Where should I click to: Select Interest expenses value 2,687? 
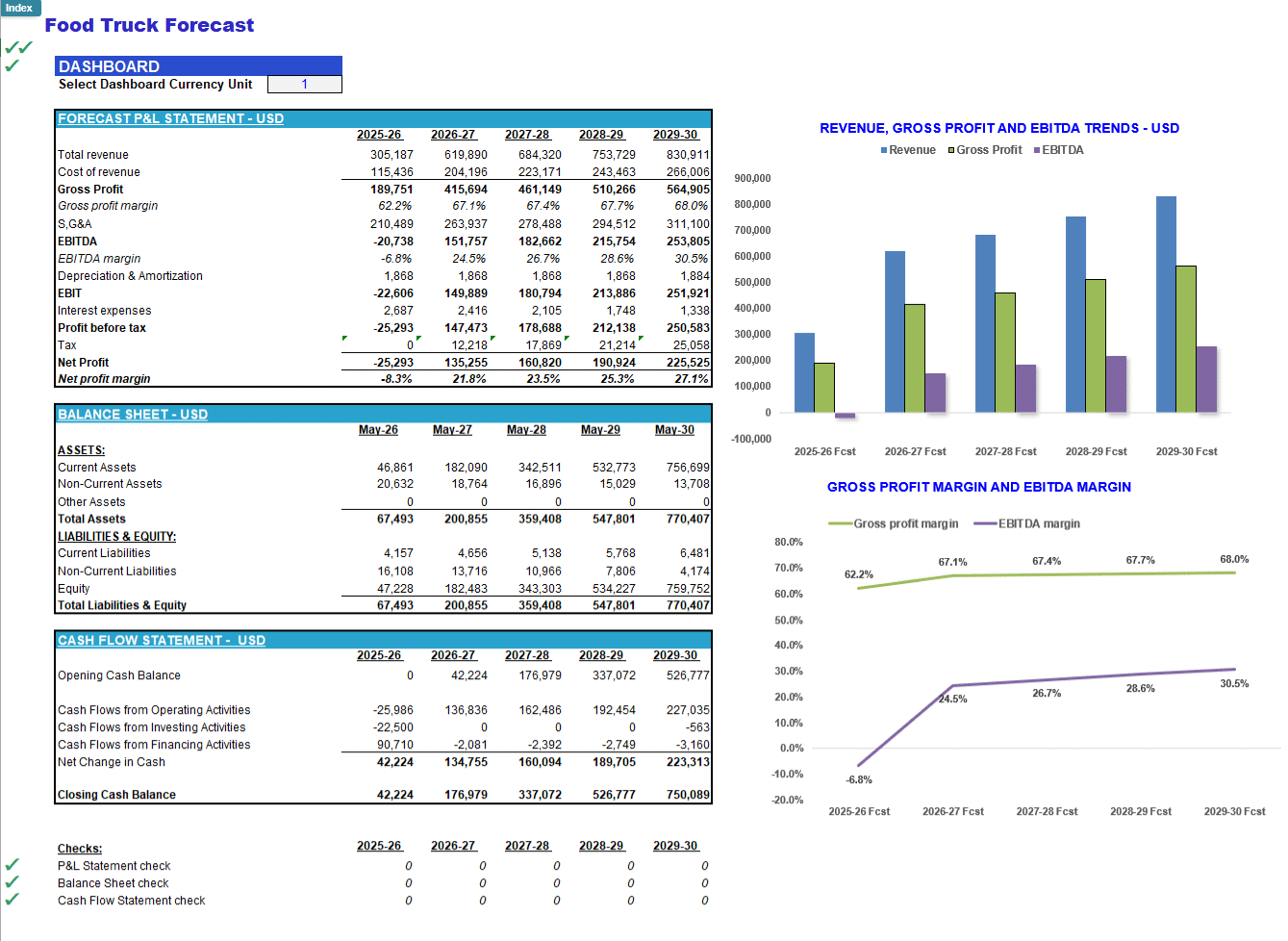click(x=398, y=310)
